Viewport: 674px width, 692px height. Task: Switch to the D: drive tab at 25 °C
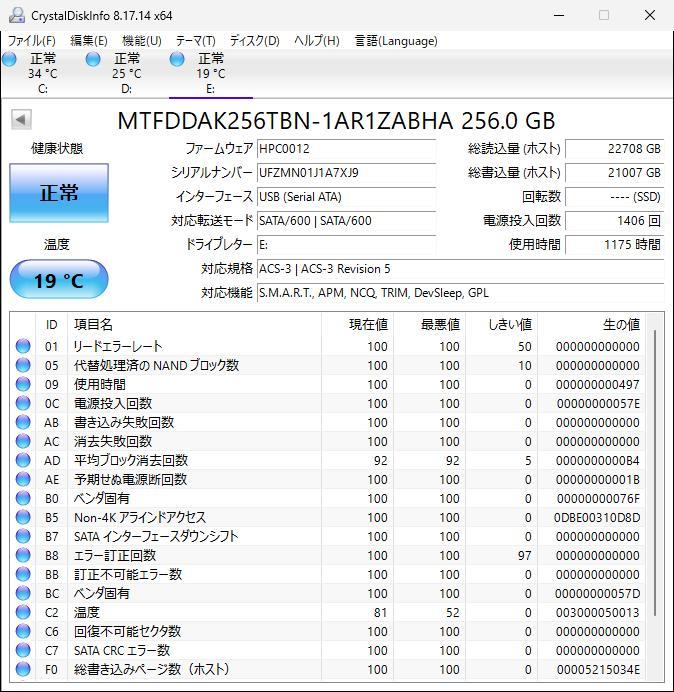126,73
